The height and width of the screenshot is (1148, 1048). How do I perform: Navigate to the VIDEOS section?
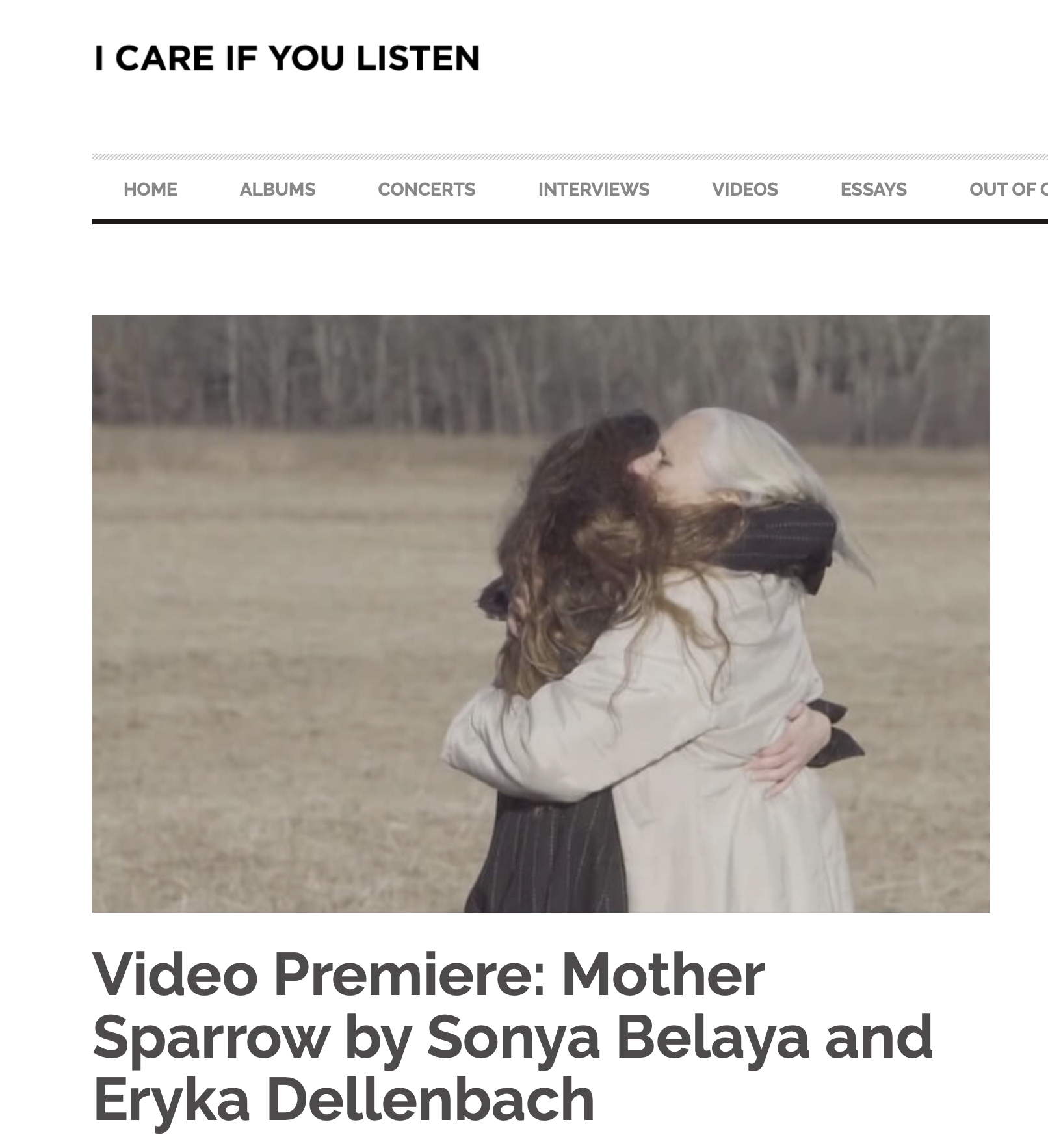(x=745, y=189)
